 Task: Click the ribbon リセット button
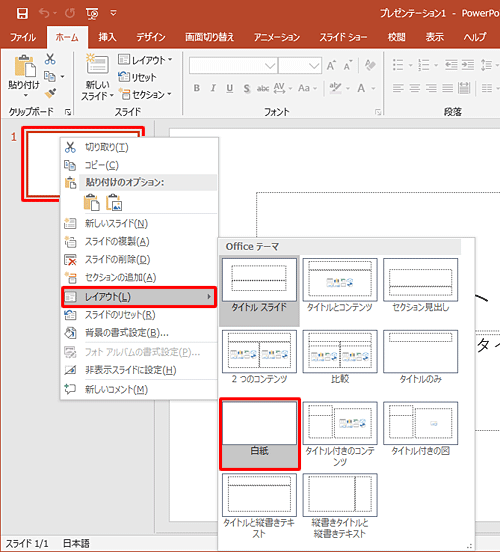point(137,77)
